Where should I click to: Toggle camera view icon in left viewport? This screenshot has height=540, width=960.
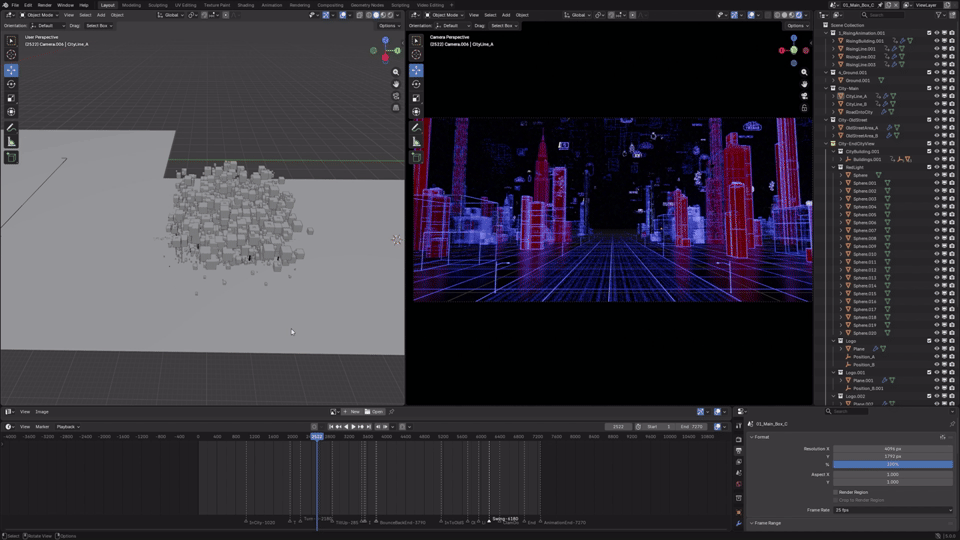[396, 96]
